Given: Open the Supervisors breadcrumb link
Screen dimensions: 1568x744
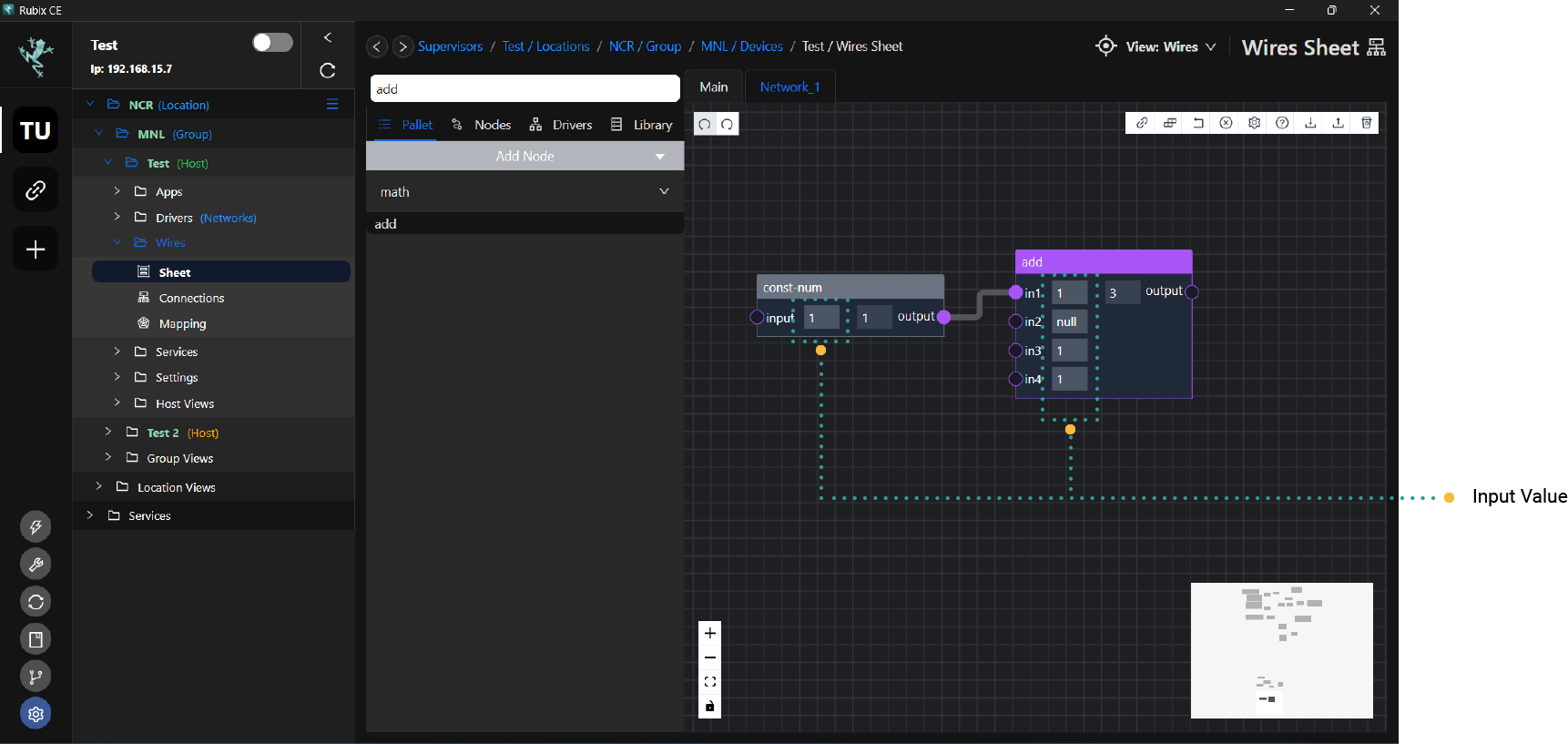Looking at the screenshot, I should point(451,46).
